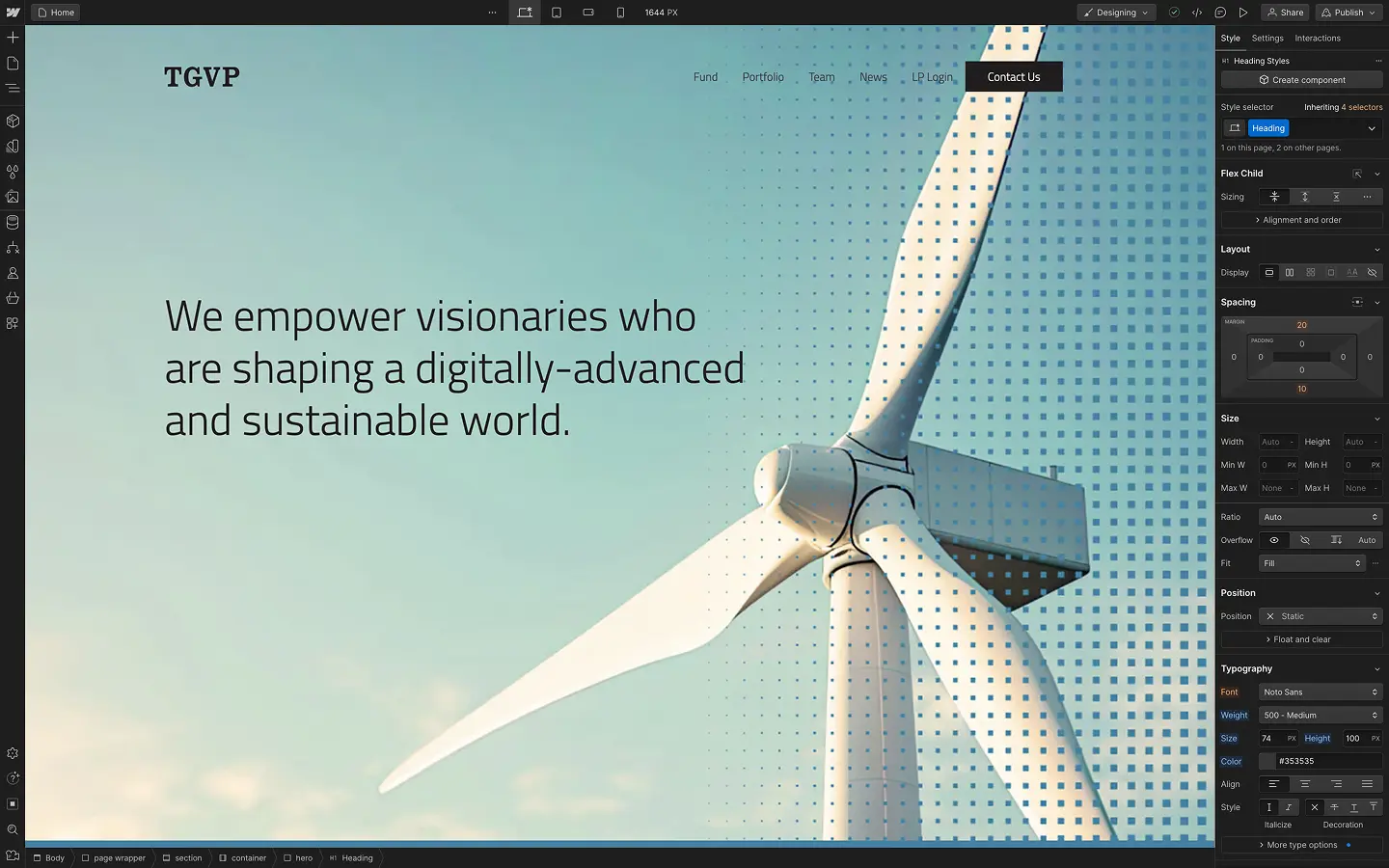Open the Pages panel
Image resolution: width=1389 pixels, height=868 pixels.
point(13,63)
